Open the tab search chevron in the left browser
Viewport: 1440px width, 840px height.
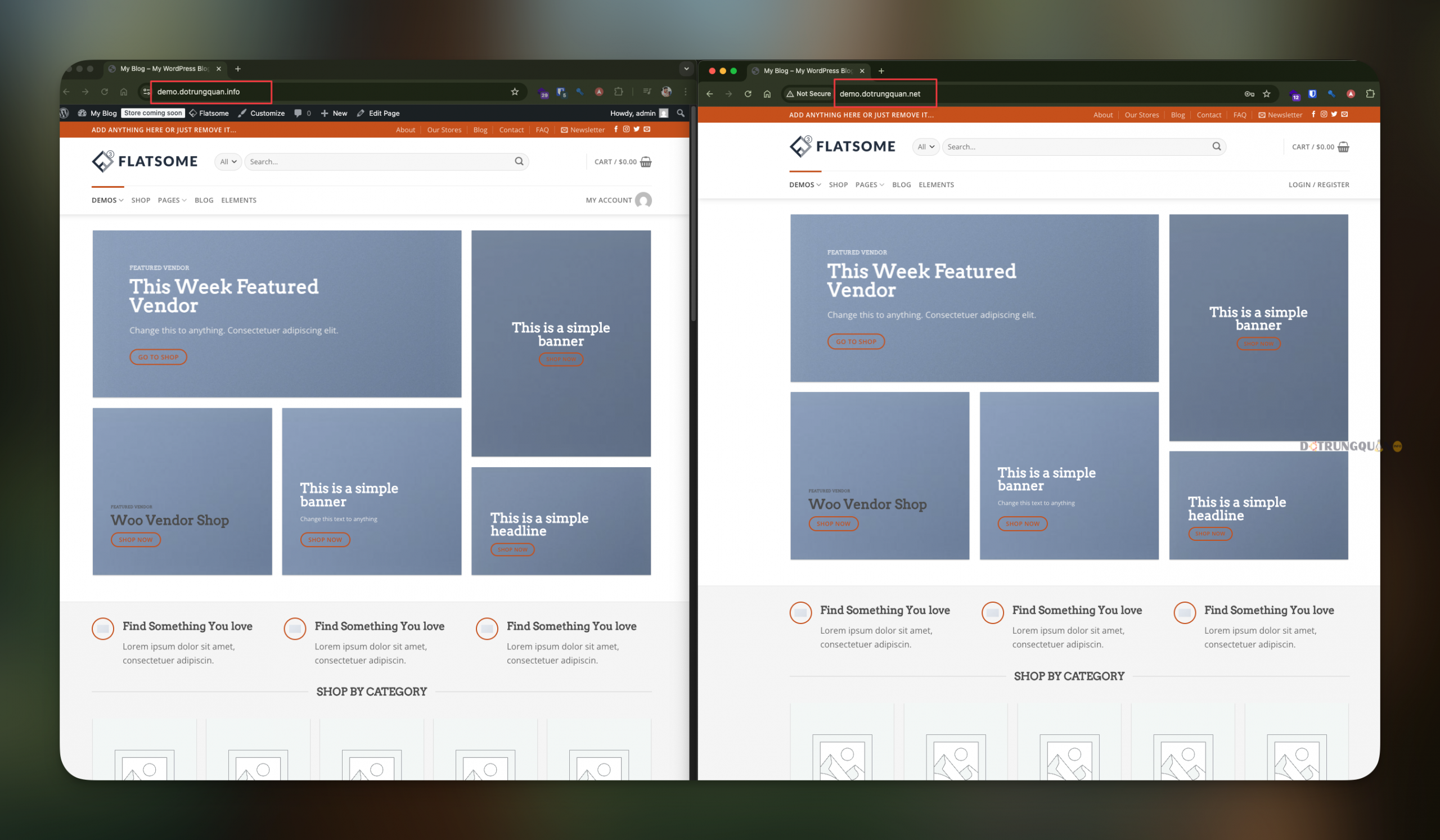(x=686, y=69)
